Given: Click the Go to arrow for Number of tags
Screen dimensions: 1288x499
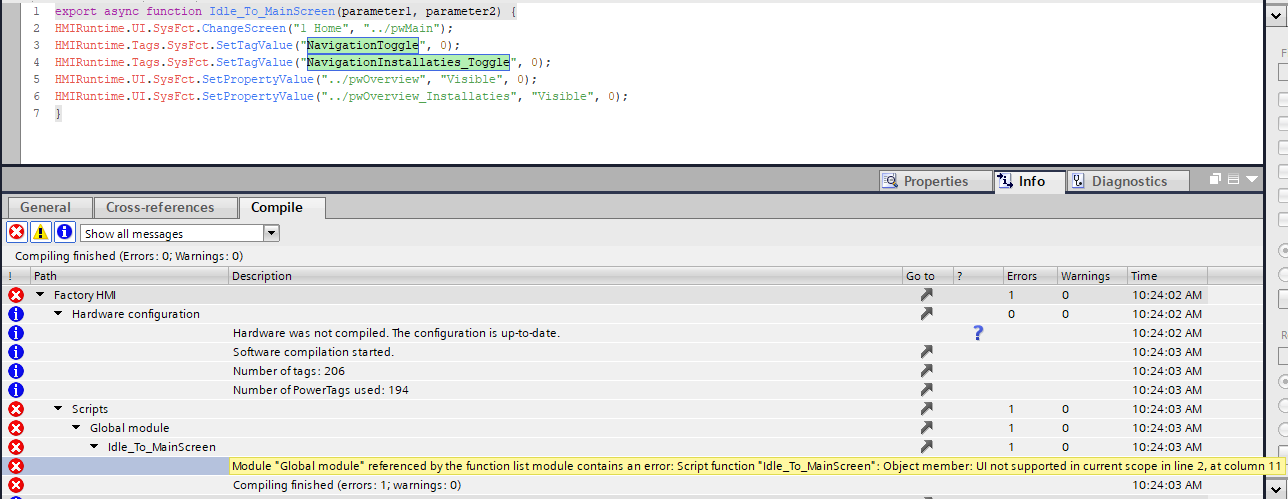Looking at the screenshot, I should [x=927, y=371].
